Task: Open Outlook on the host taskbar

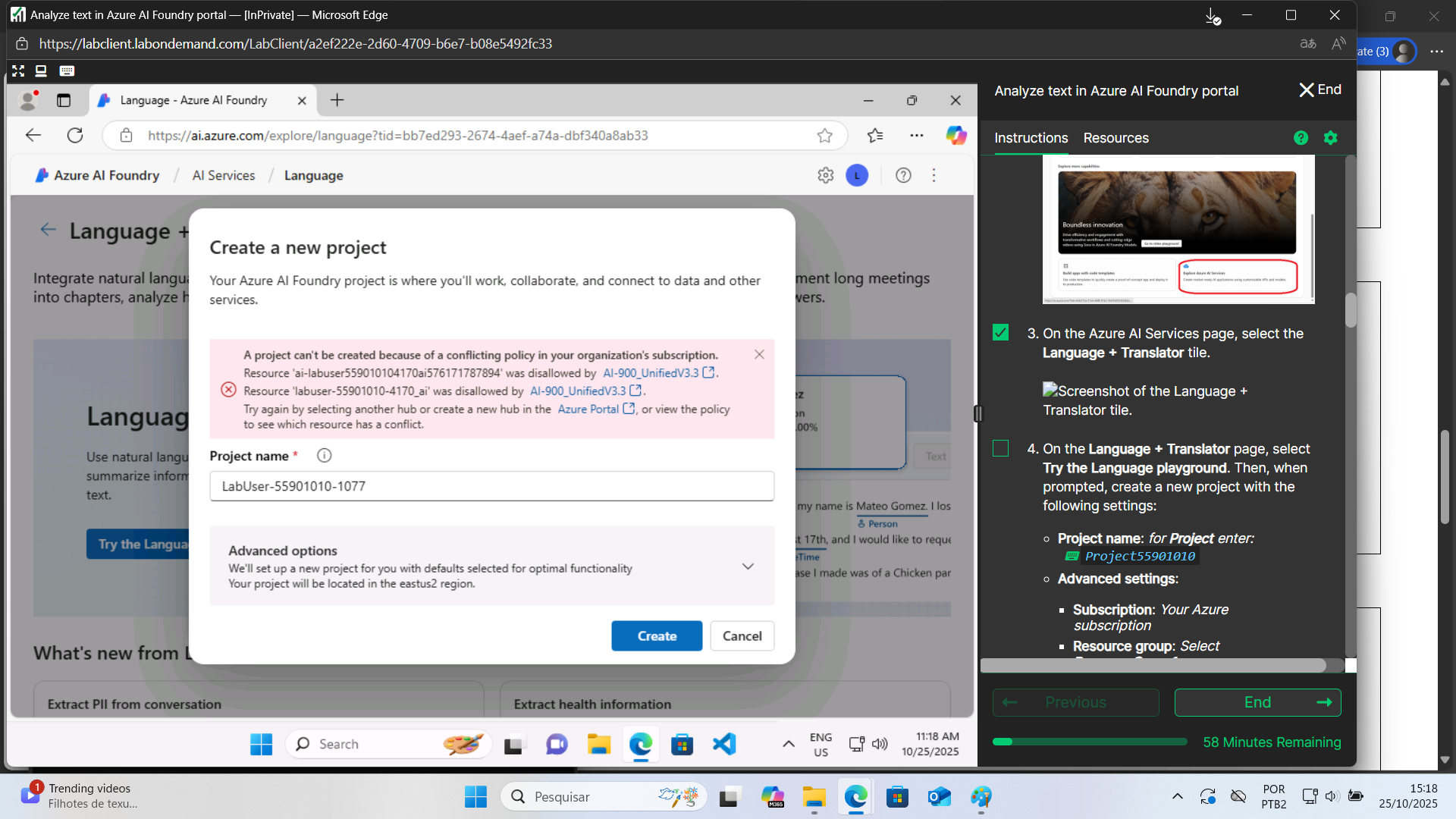Action: pyautogui.click(x=939, y=797)
